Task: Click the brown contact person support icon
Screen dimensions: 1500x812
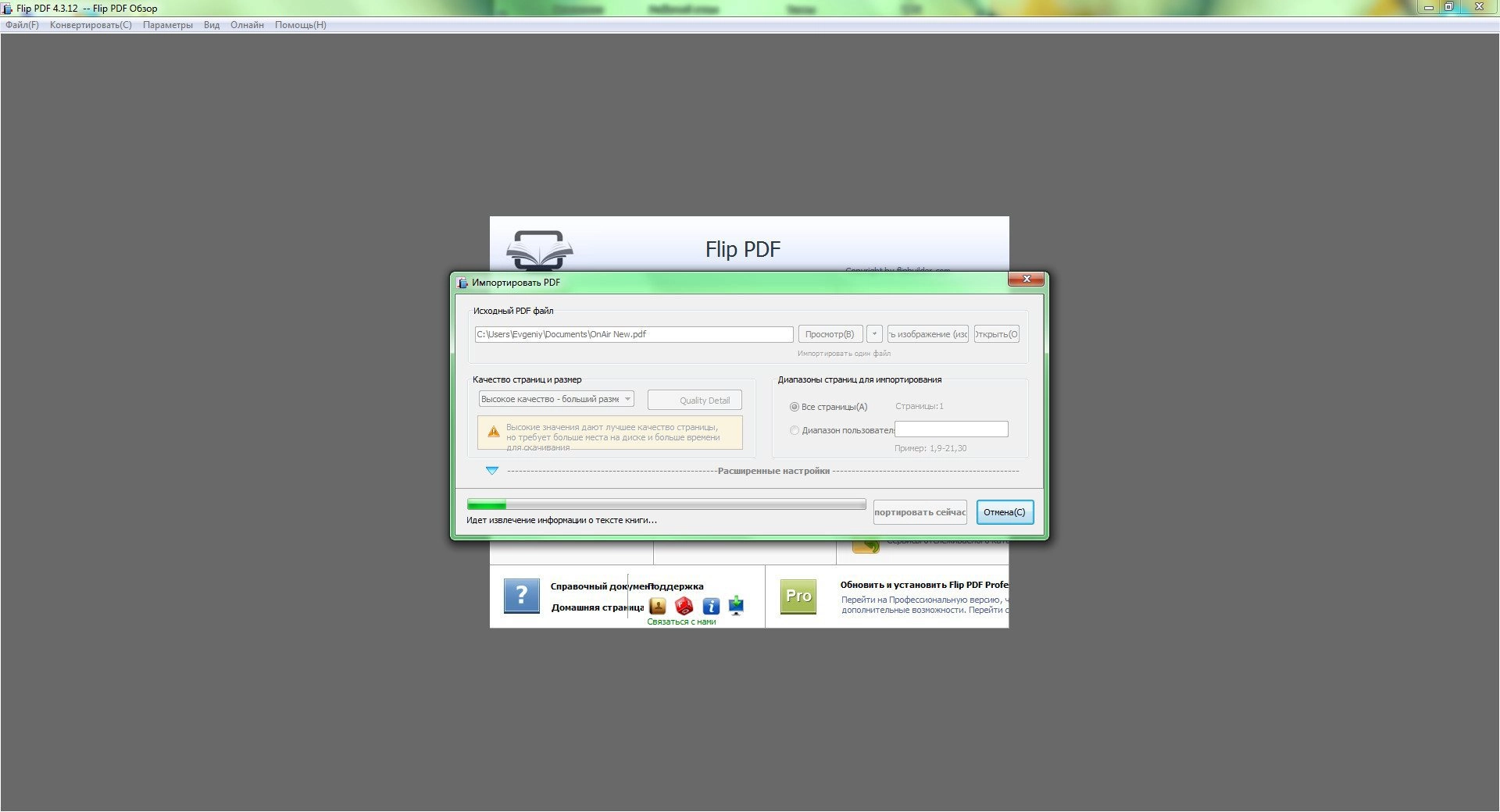Action: (658, 606)
